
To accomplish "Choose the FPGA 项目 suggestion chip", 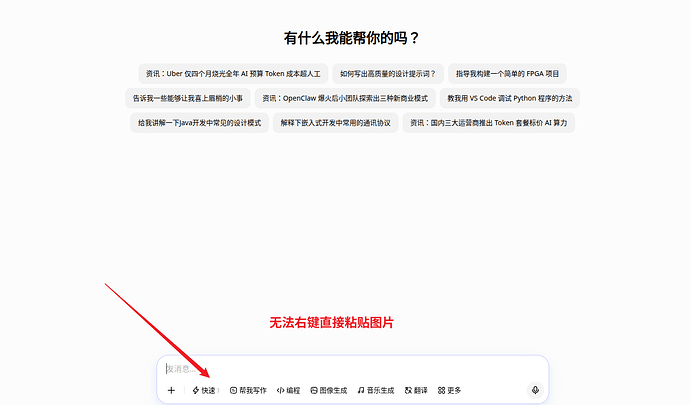I will 507,74.
